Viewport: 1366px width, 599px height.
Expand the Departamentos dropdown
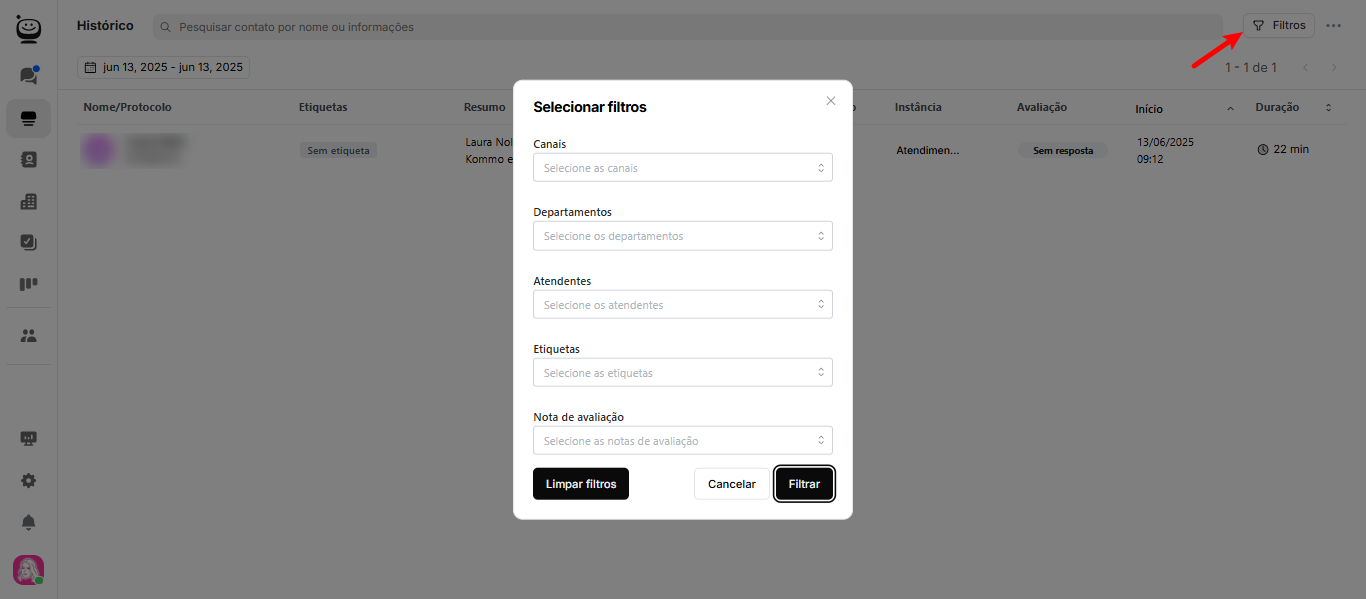[682, 236]
